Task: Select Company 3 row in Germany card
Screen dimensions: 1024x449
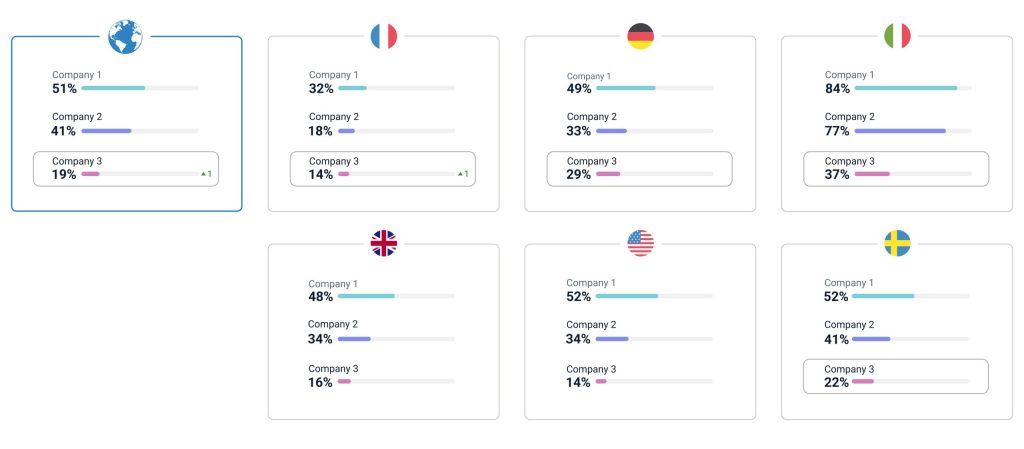Action: (639, 168)
